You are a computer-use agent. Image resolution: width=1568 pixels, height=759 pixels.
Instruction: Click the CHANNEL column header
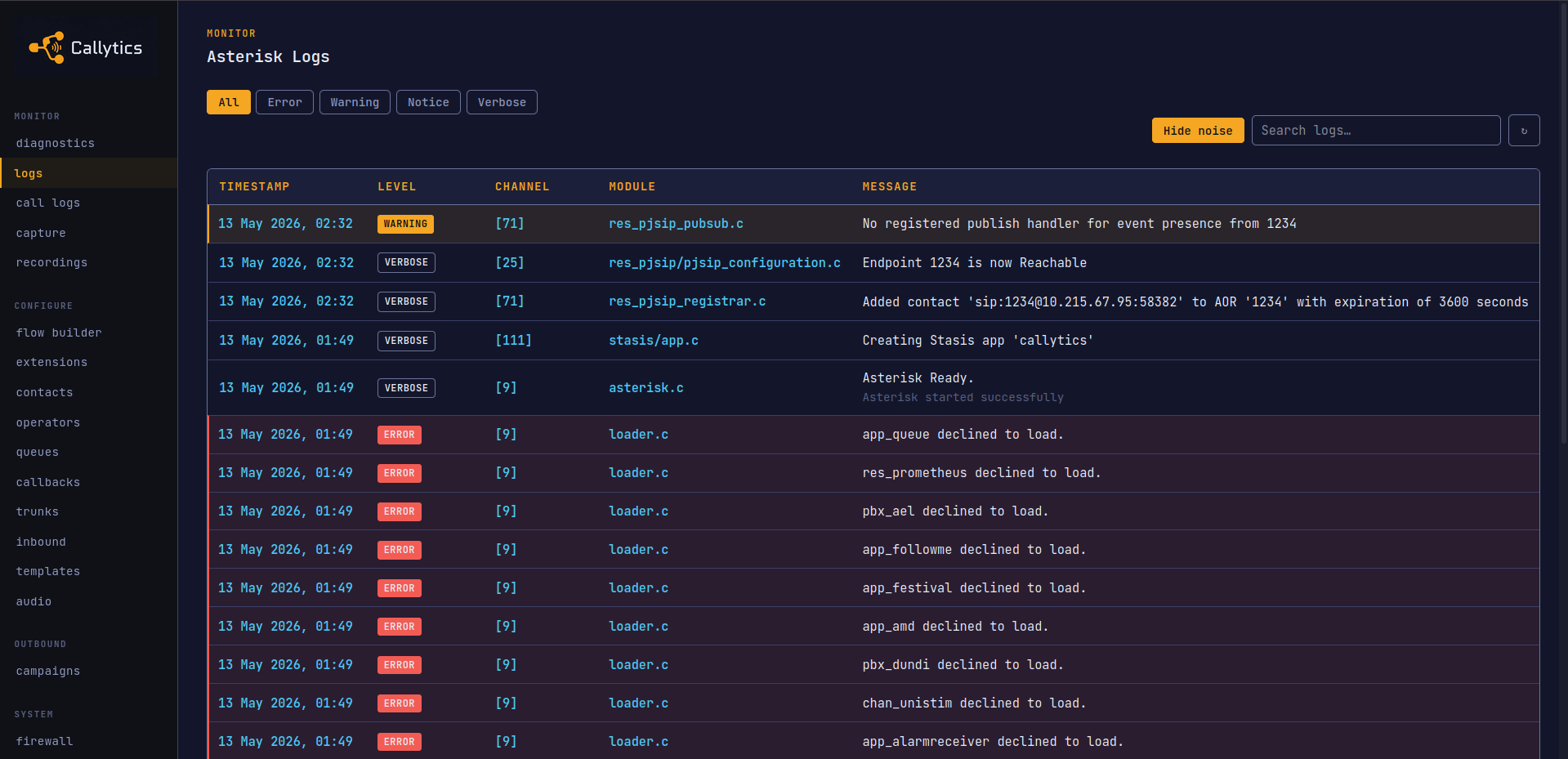(522, 186)
